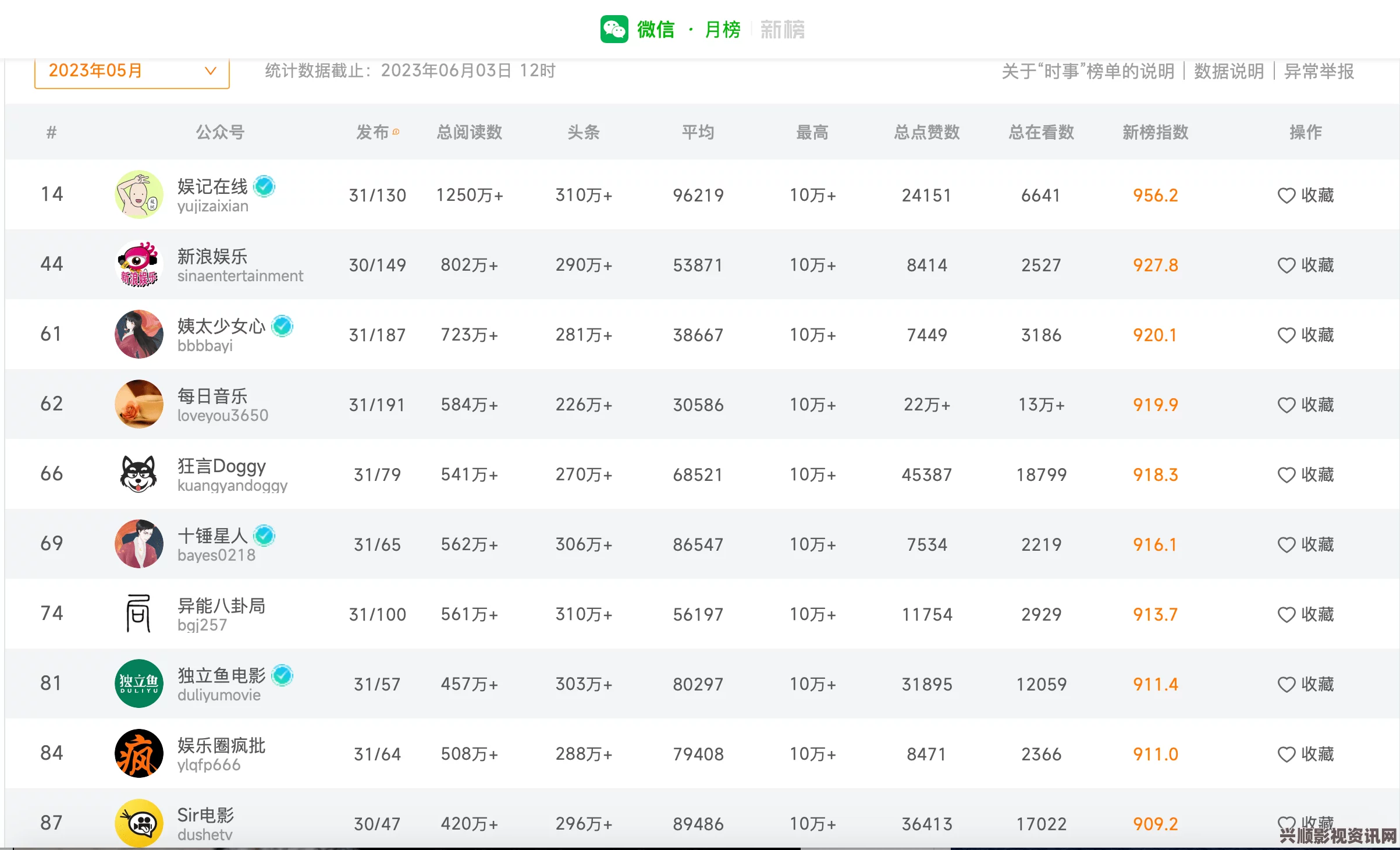Sort by 总在看数 column header
The height and width of the screenshot is (850, 1400).
pos(1041,132)
